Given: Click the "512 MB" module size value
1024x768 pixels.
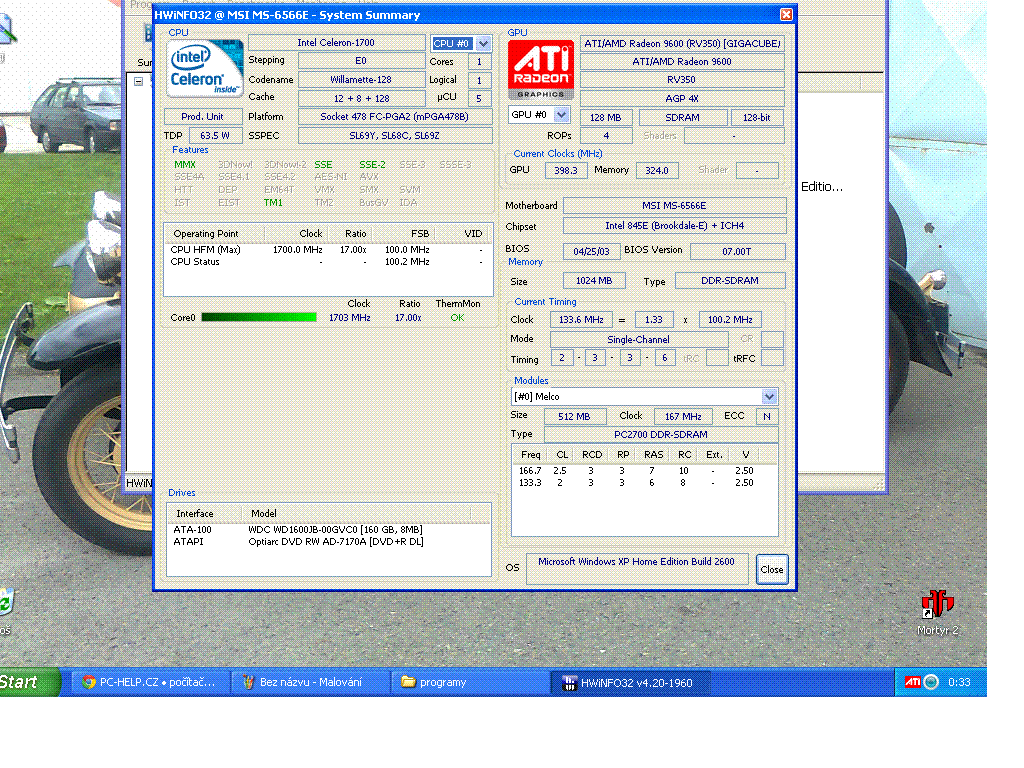Looking at the screenshot, I should [x=574, y=417].
